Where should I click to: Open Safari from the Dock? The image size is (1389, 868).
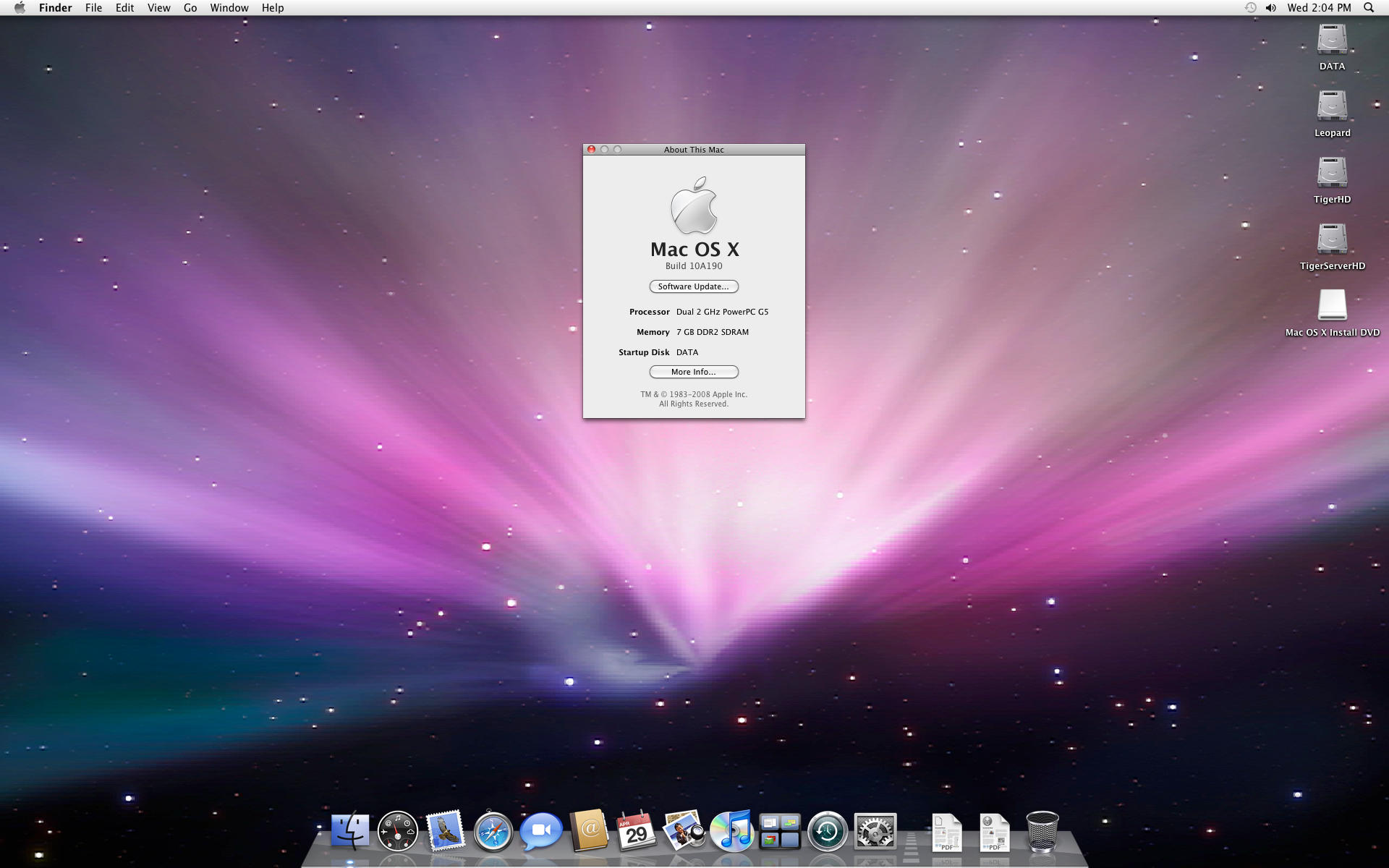[x=493, y=831]
